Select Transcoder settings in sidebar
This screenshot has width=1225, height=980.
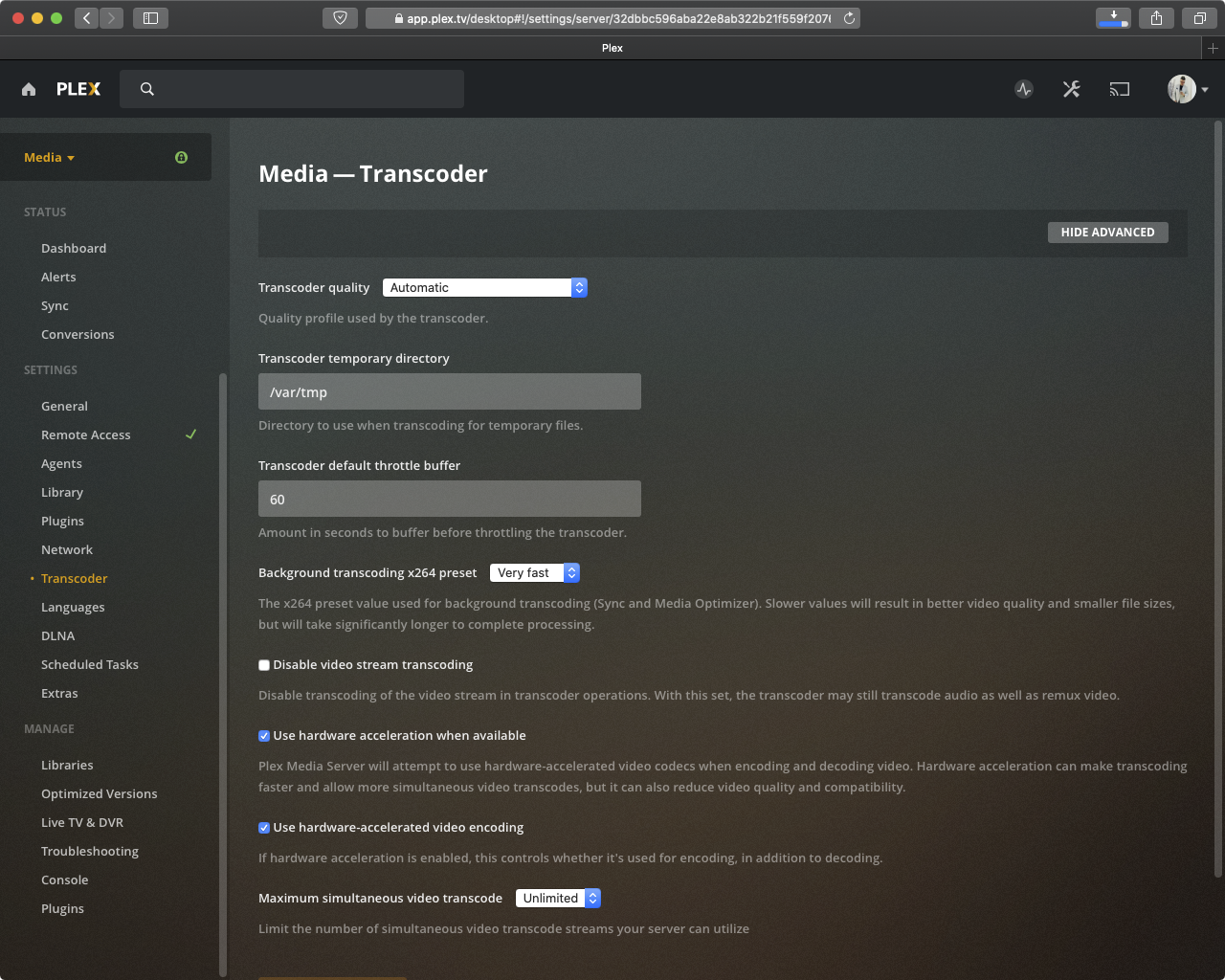75,578
